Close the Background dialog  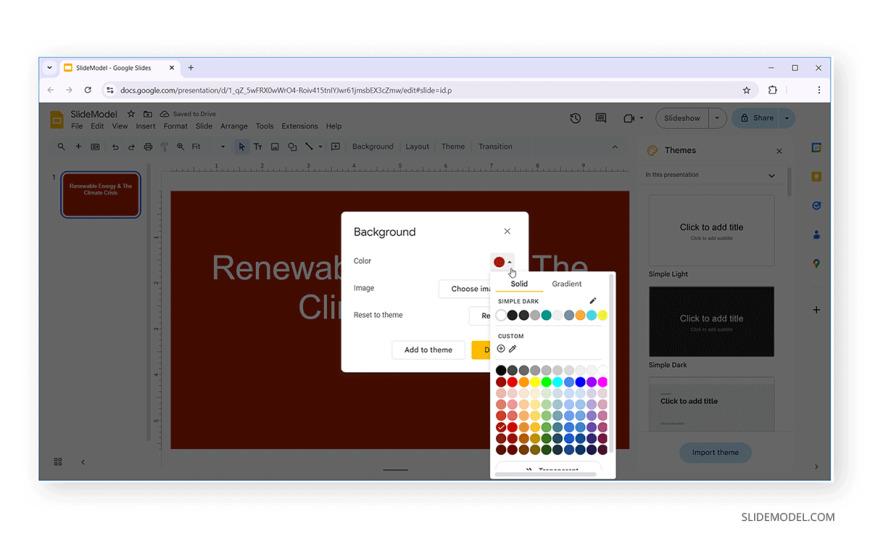click(507, 231)
